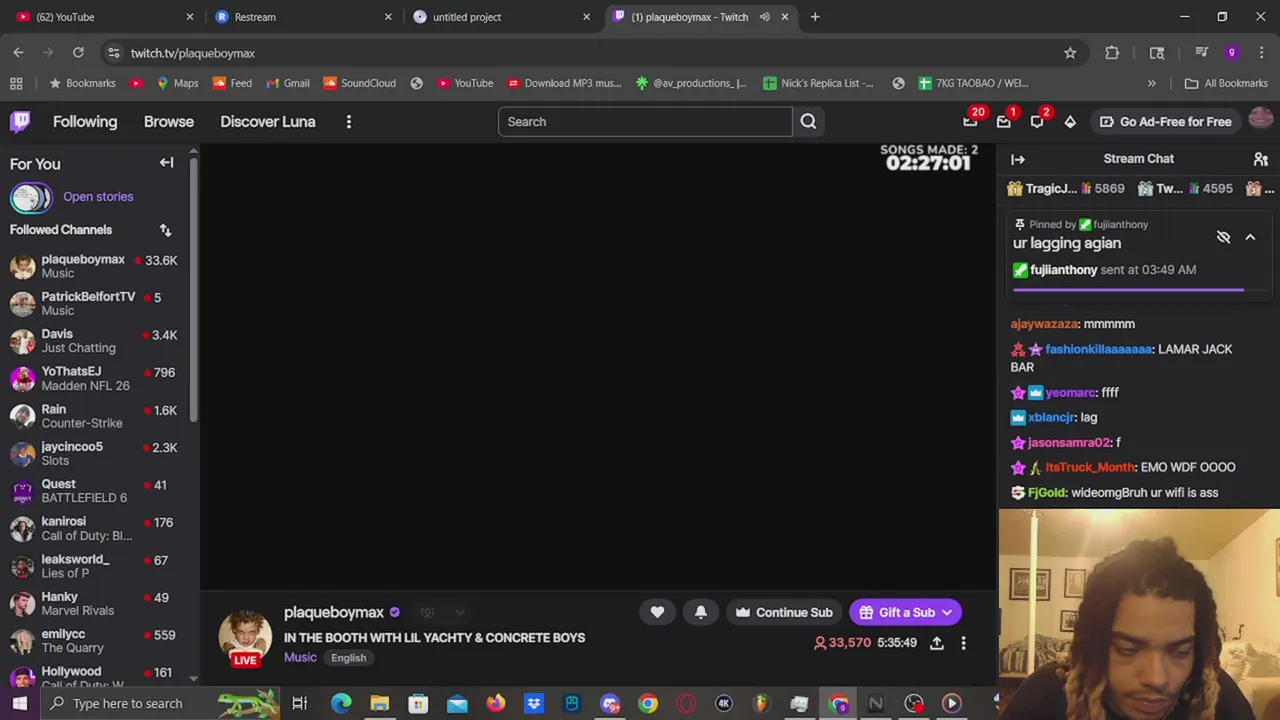Bookmark this page with star icon

click(x=1070, y=53)
